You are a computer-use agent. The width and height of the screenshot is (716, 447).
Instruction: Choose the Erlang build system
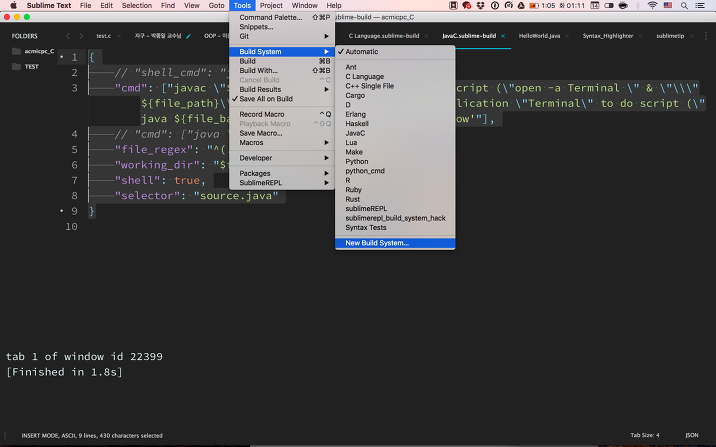395,114
